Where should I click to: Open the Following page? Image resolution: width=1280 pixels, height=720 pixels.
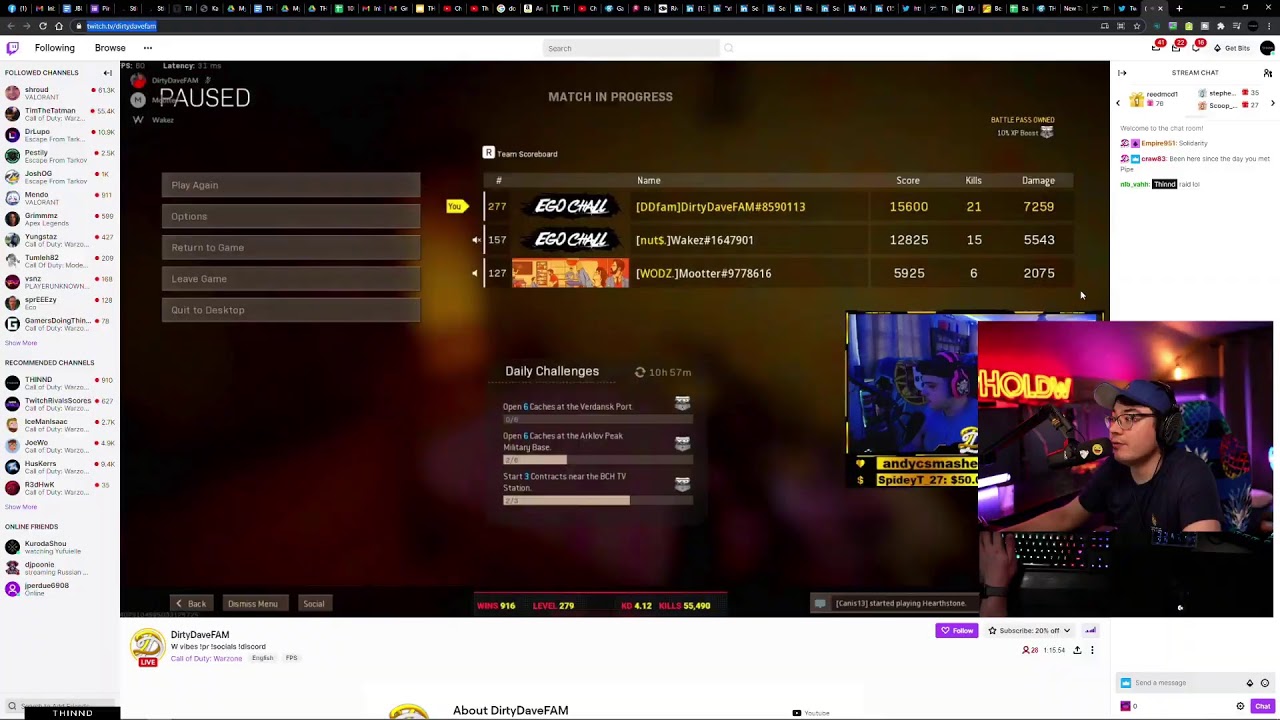[55, 48]
